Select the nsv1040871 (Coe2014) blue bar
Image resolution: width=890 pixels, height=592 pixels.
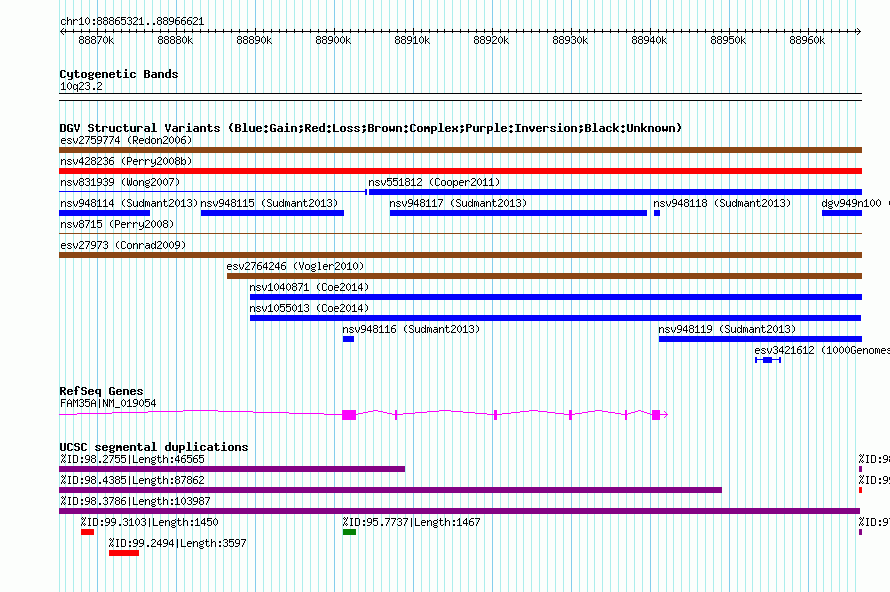point(556,297)
